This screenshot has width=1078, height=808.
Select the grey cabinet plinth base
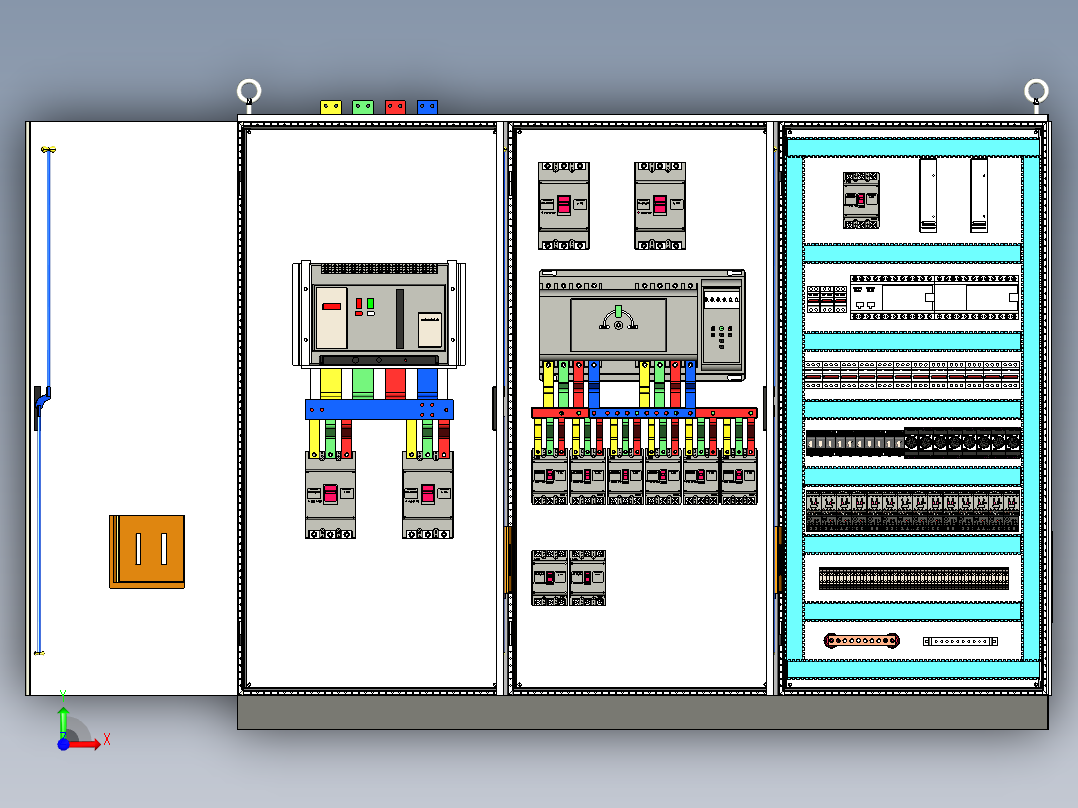[x=643, y=712]
